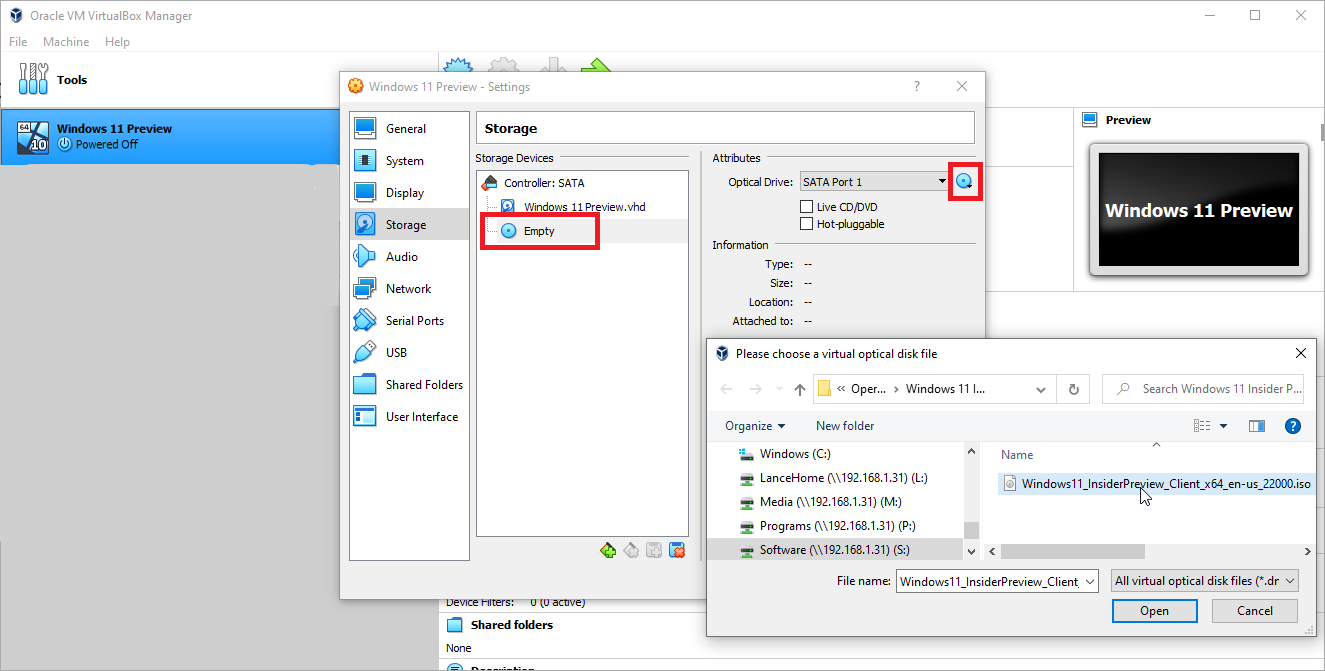The width and height of the screenshot is (1325, 671).
Task: Open the Organize dropdown menu
Action: (755, 426)
